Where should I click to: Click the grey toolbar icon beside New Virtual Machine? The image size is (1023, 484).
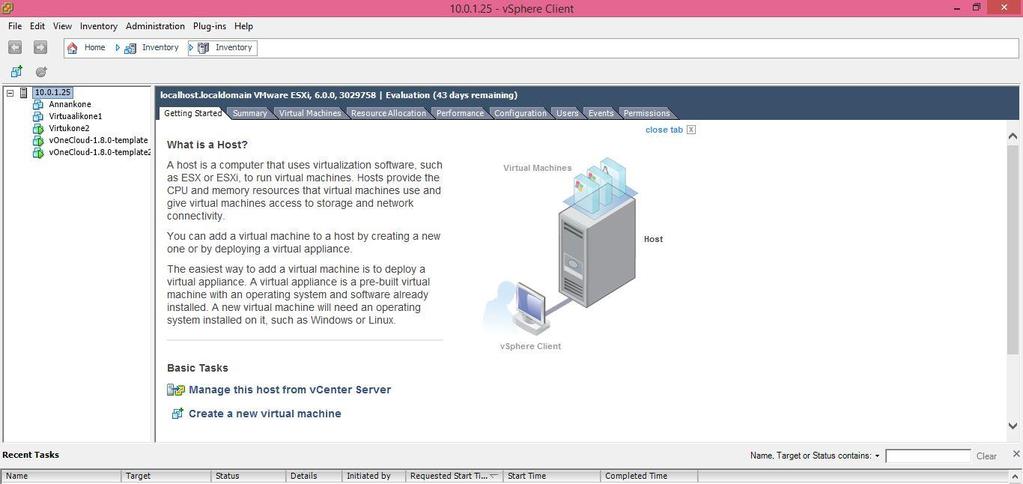click(41, 72)
